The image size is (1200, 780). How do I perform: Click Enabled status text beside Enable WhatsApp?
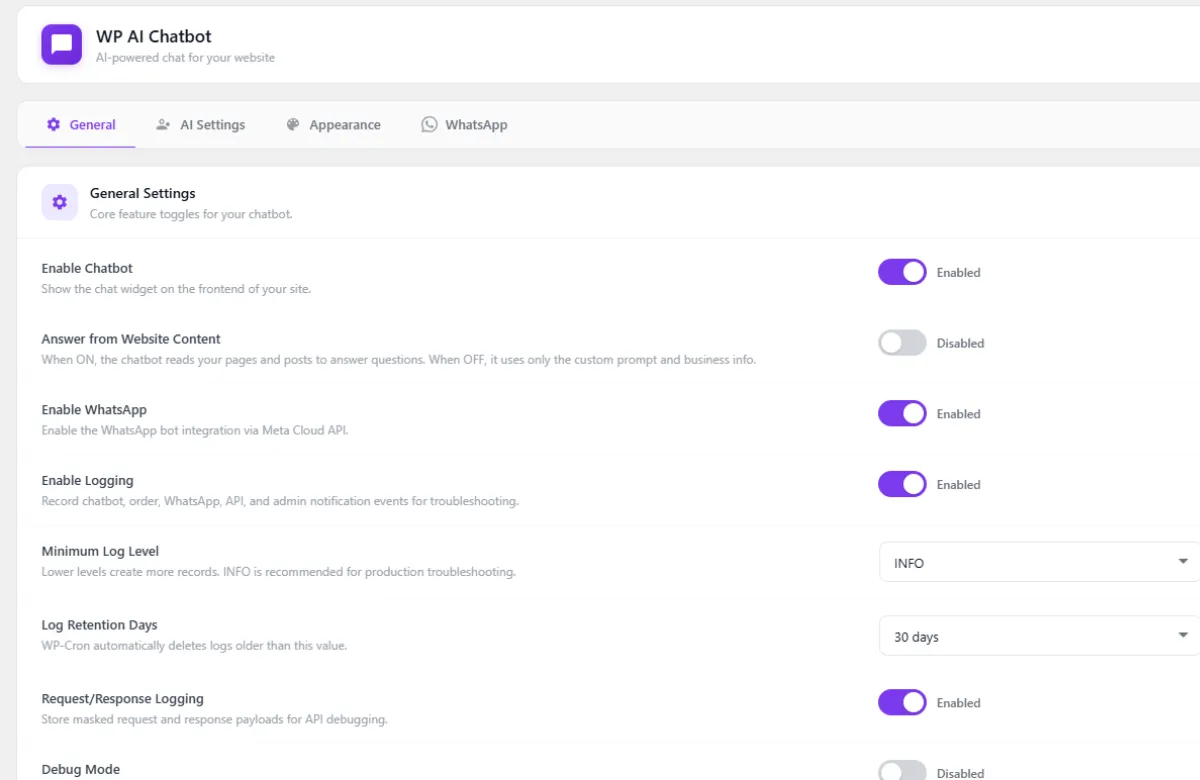click(x=958, y=414)
